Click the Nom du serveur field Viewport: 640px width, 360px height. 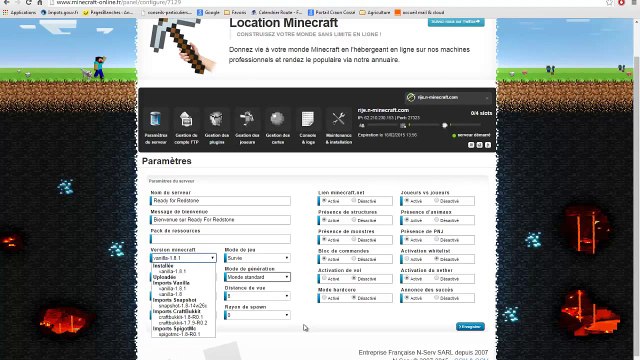[x=220, y=201]
